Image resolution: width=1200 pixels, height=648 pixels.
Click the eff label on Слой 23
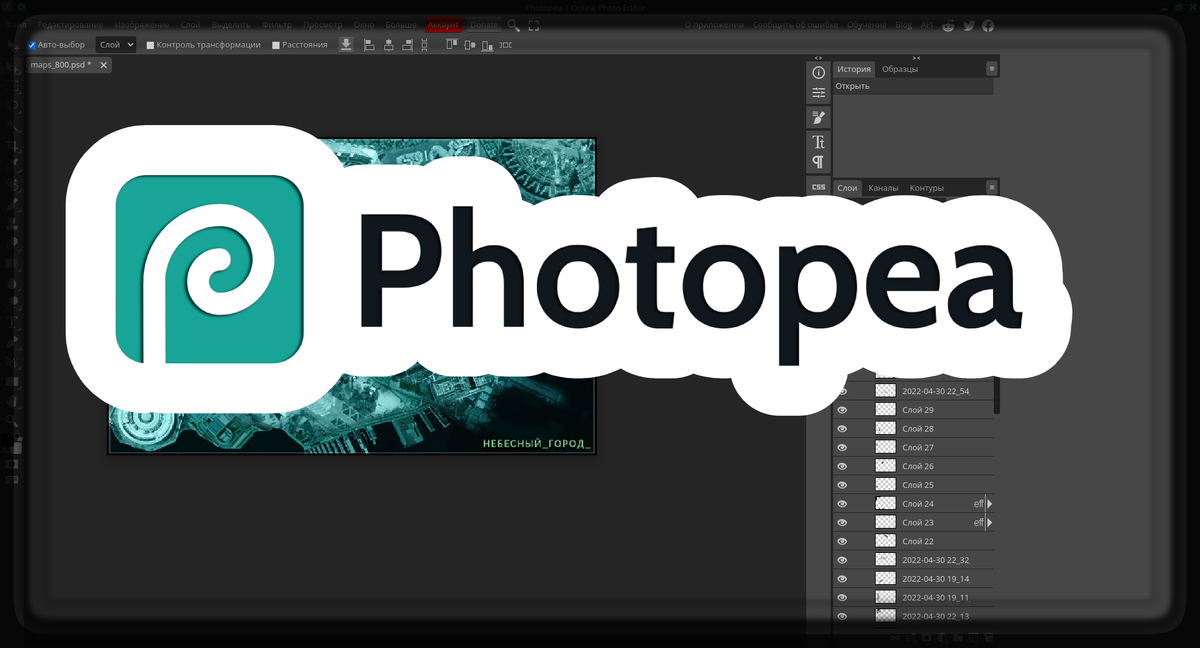[x=979, y=522]
